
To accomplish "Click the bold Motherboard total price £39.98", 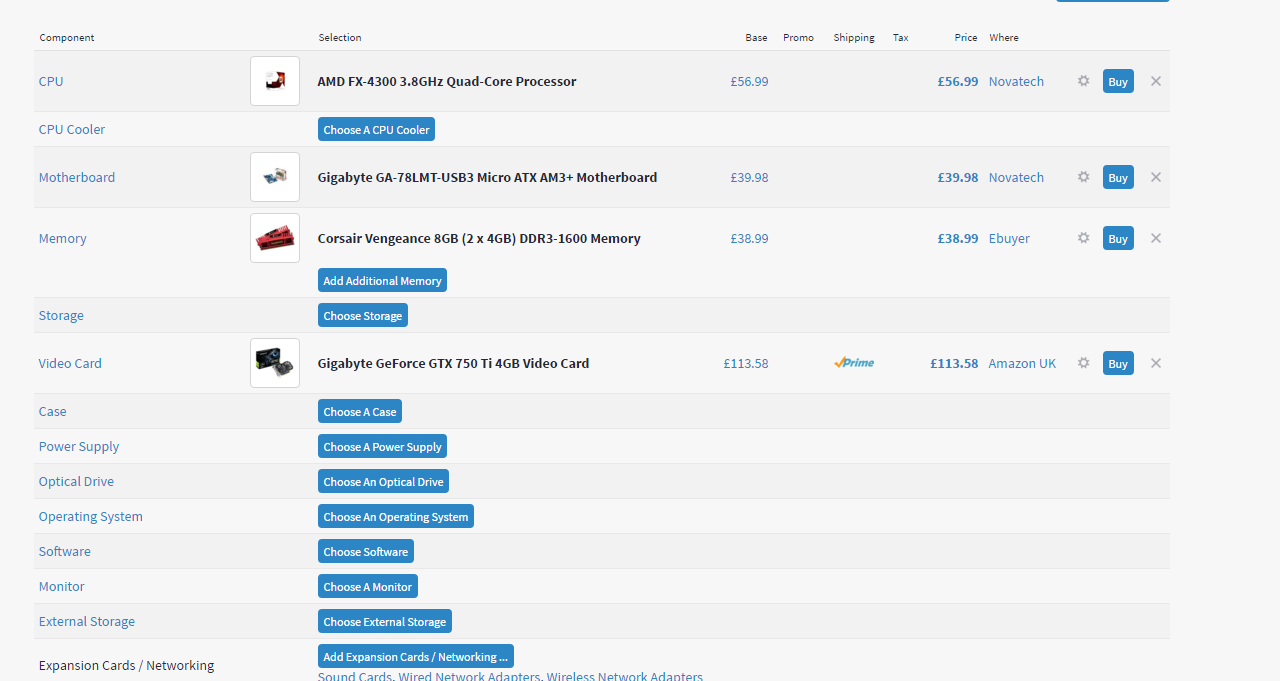I will (x=958, y=177).
